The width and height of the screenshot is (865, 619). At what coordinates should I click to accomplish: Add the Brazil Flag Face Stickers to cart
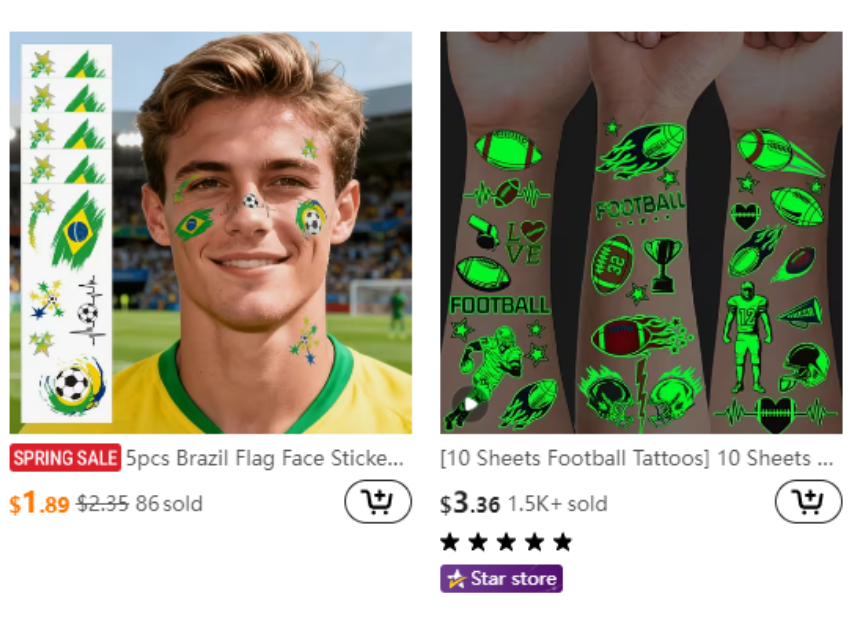click(378, 502)
